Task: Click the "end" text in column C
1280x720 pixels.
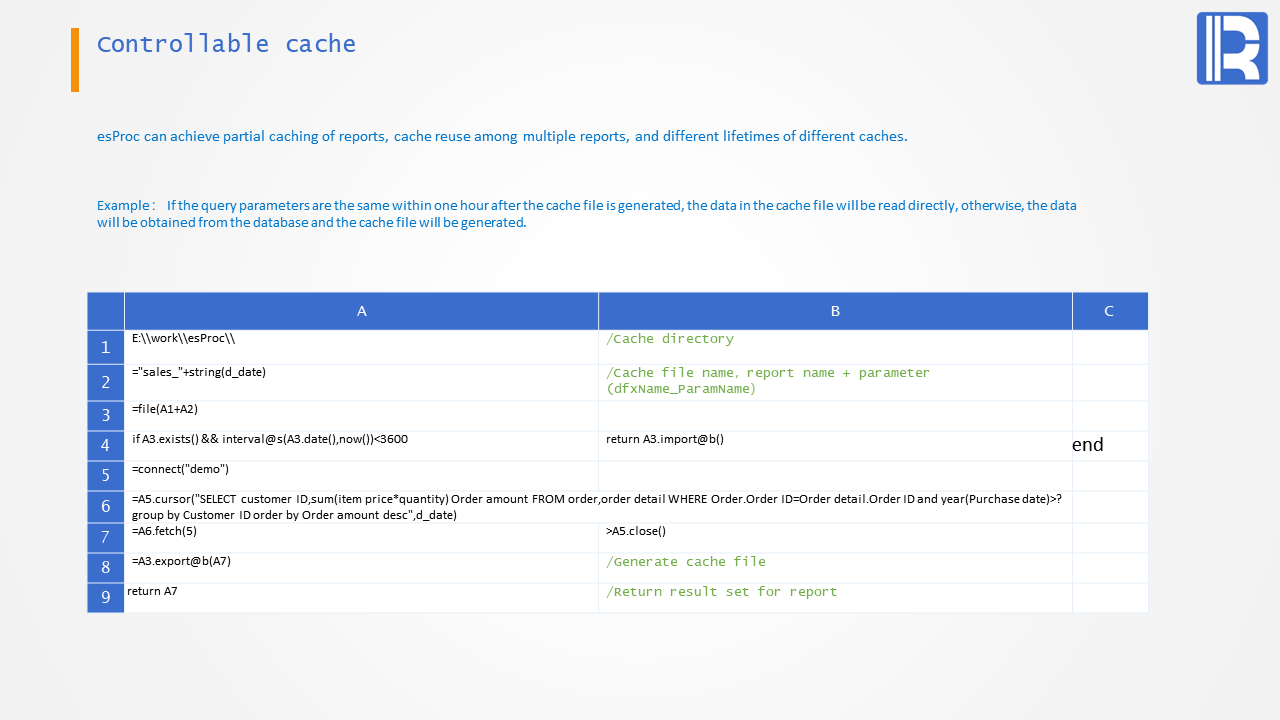Action: click(x=1088, y=445)
